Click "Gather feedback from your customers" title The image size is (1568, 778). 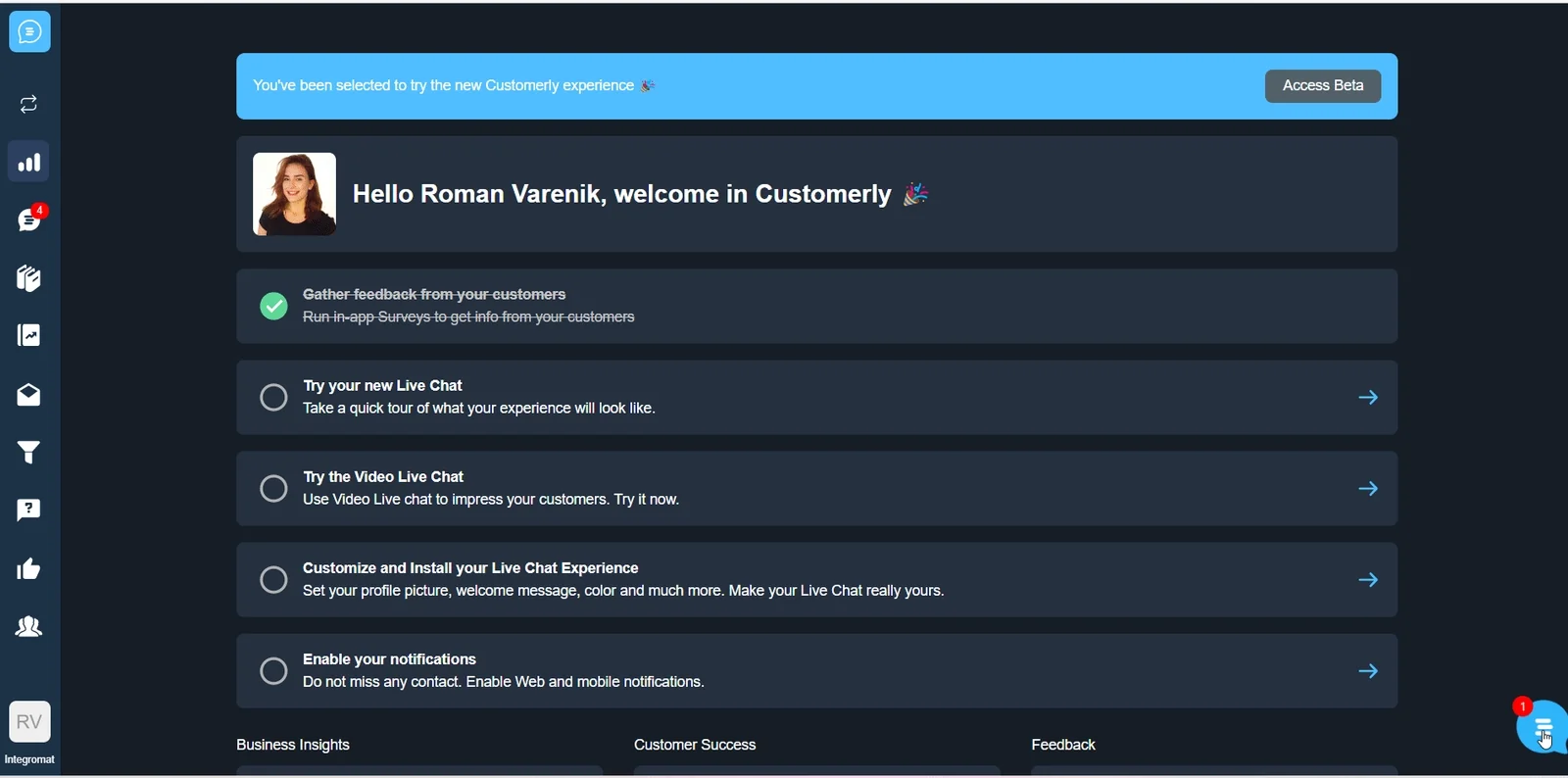click(x=434, y=294)
